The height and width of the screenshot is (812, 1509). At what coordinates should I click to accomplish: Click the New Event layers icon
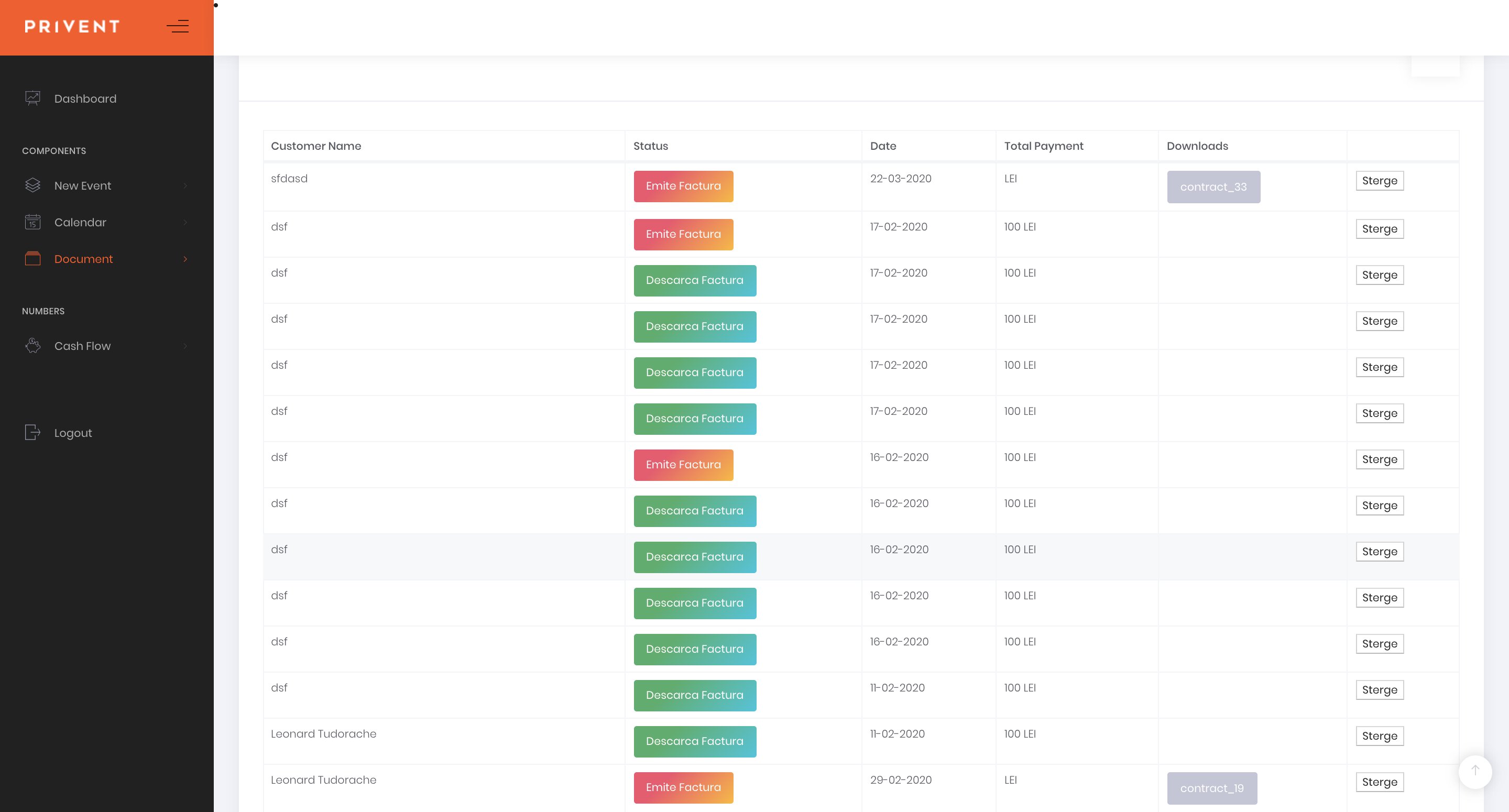pos(33,185)
